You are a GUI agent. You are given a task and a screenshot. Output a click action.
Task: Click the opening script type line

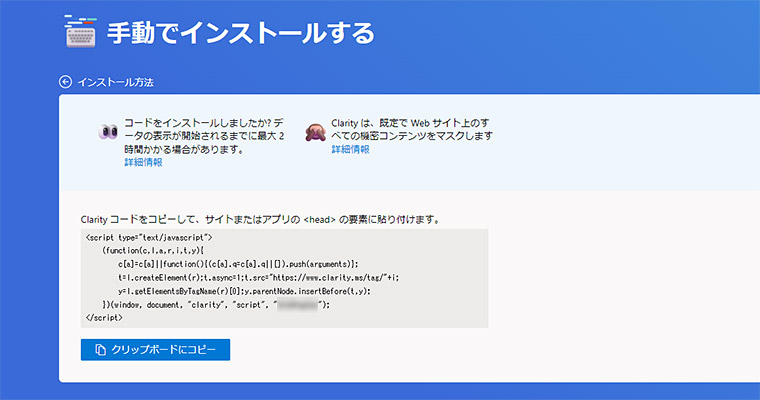pos(149,238)
